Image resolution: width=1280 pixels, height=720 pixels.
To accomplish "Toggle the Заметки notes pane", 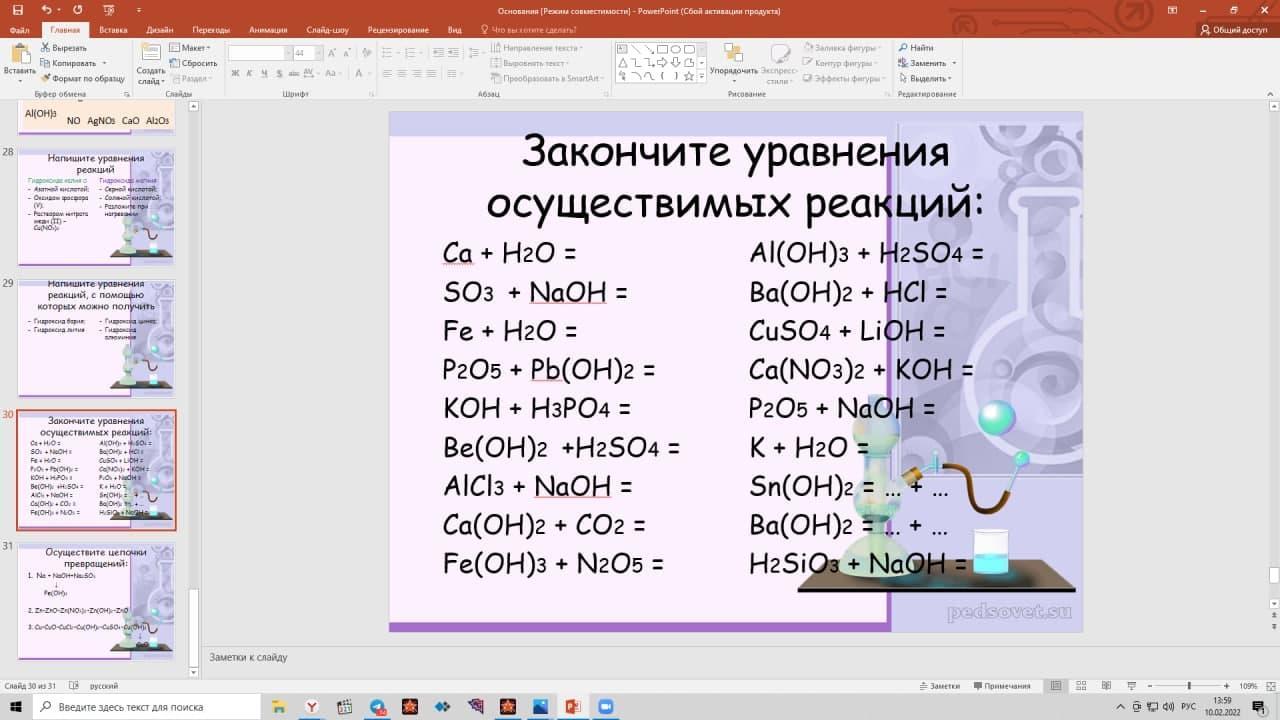I will 938,686.
